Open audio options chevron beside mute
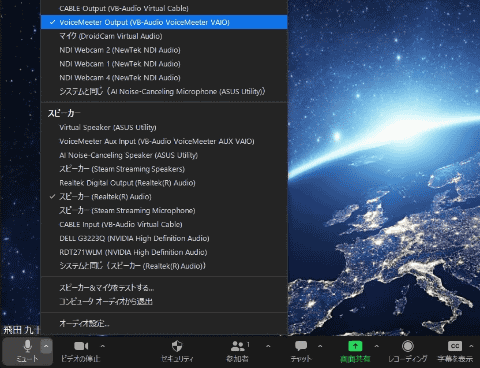The height and width of the screenshot is (368, 480). (46, 347)
